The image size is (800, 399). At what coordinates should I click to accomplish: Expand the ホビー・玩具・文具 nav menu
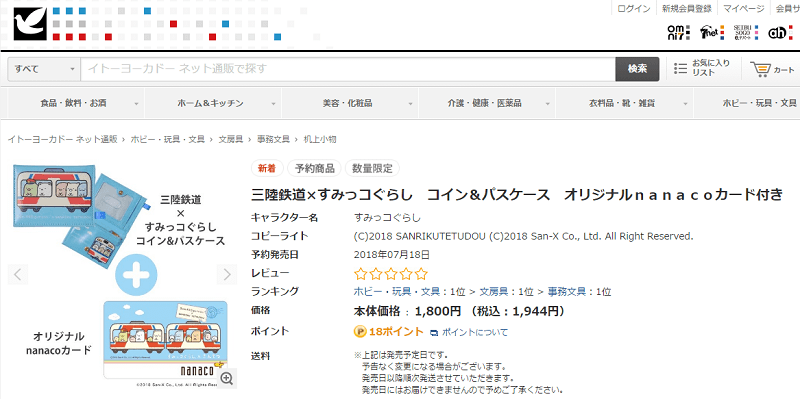tap(747, 104)
